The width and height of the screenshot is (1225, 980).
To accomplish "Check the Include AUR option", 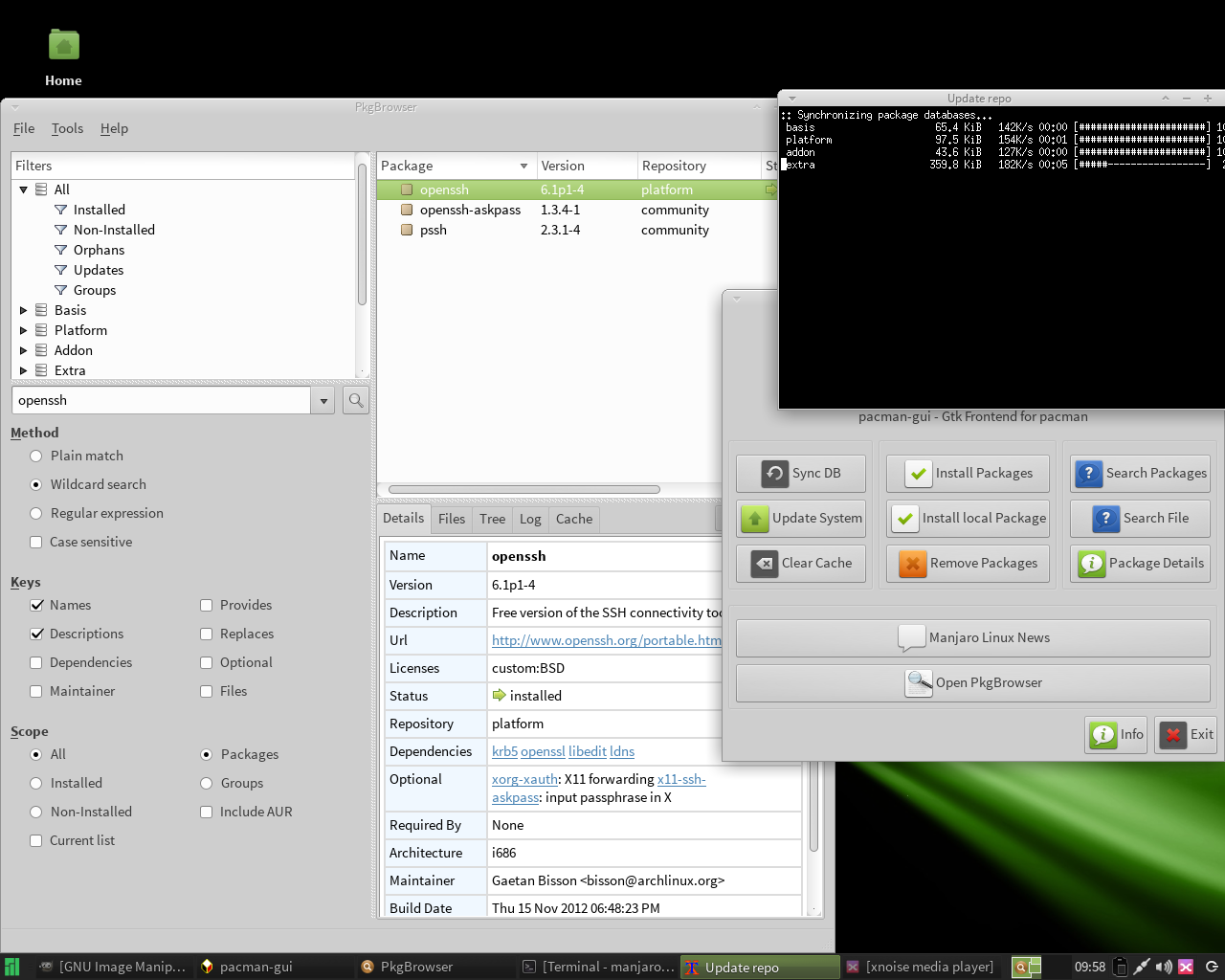I will [x=206, y=812].
